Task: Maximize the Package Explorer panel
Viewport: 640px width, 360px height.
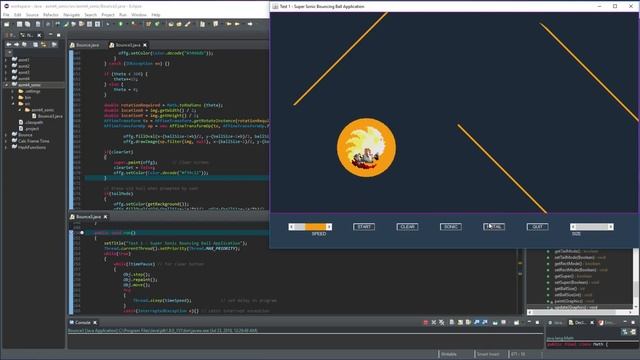Action: point(59,35)
